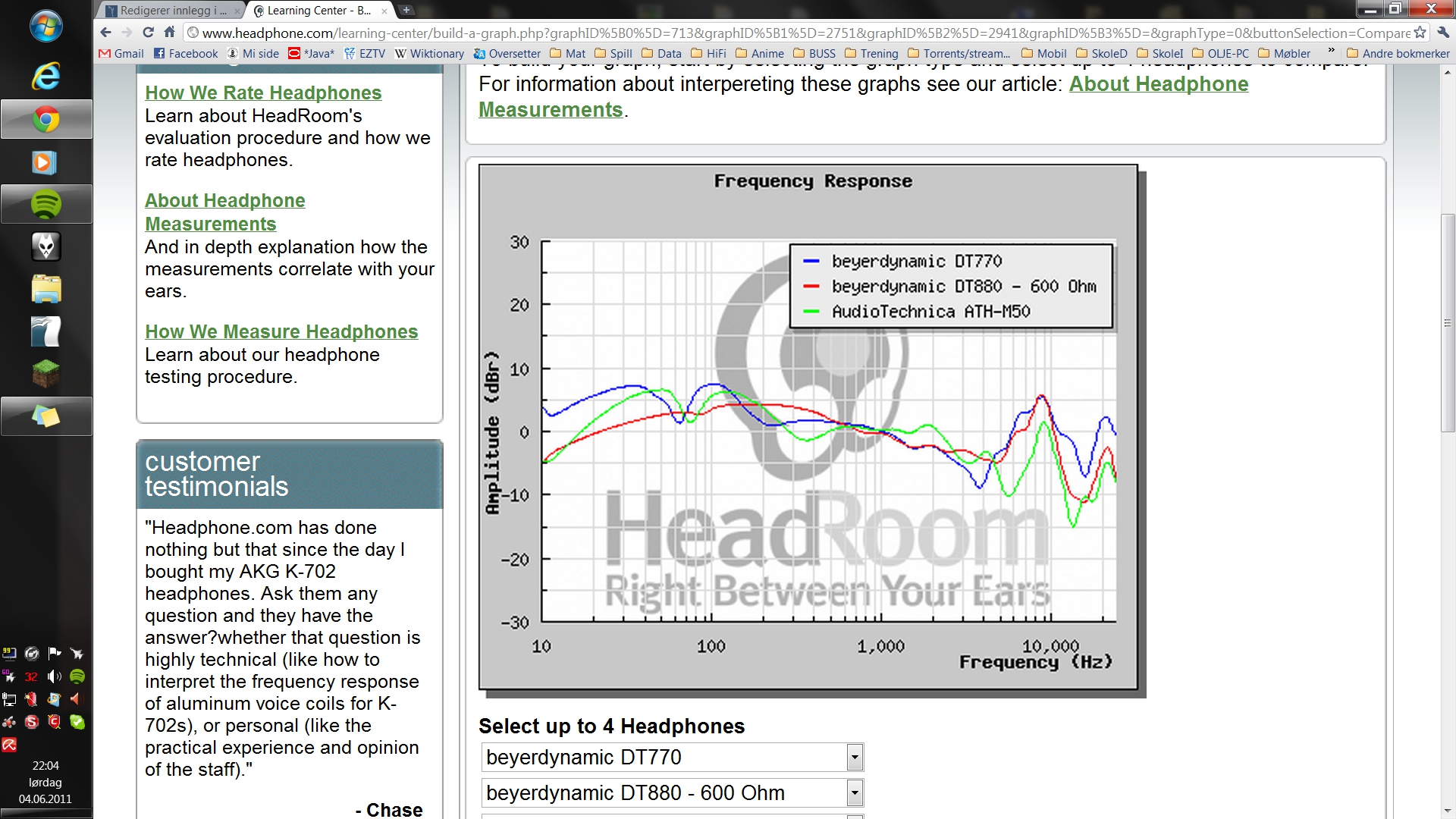Screen dimensions: 1456x819
Task: Open Mi side bookmark
Action: tap(253, 53)
